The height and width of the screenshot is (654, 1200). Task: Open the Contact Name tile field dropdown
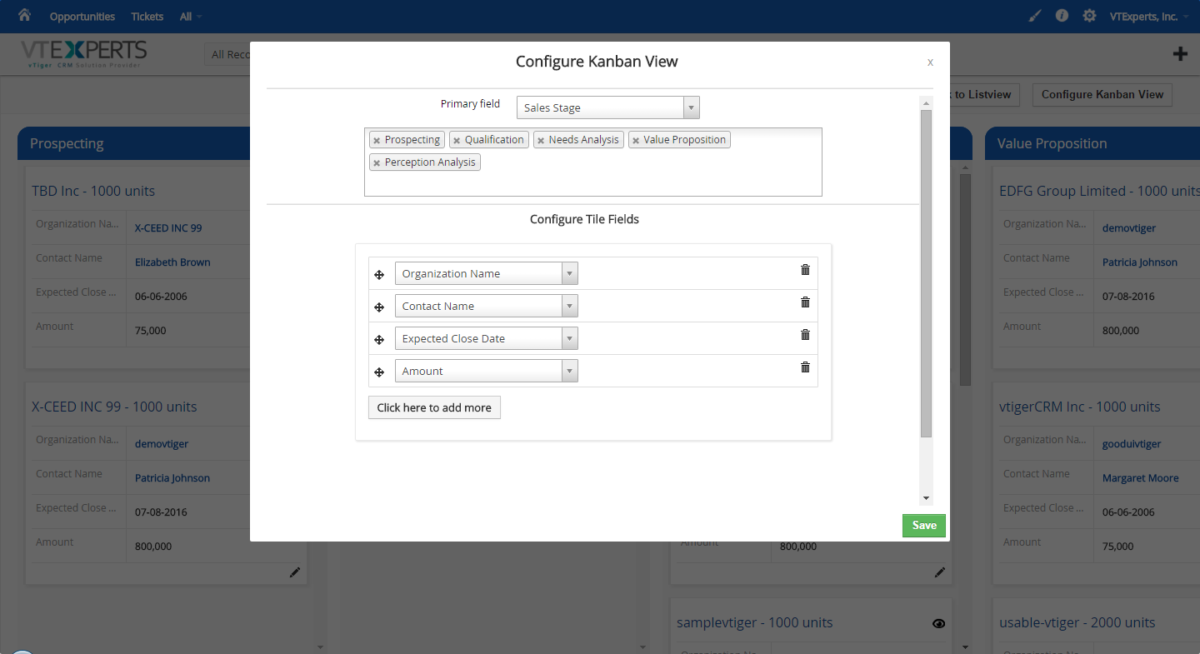570,305
